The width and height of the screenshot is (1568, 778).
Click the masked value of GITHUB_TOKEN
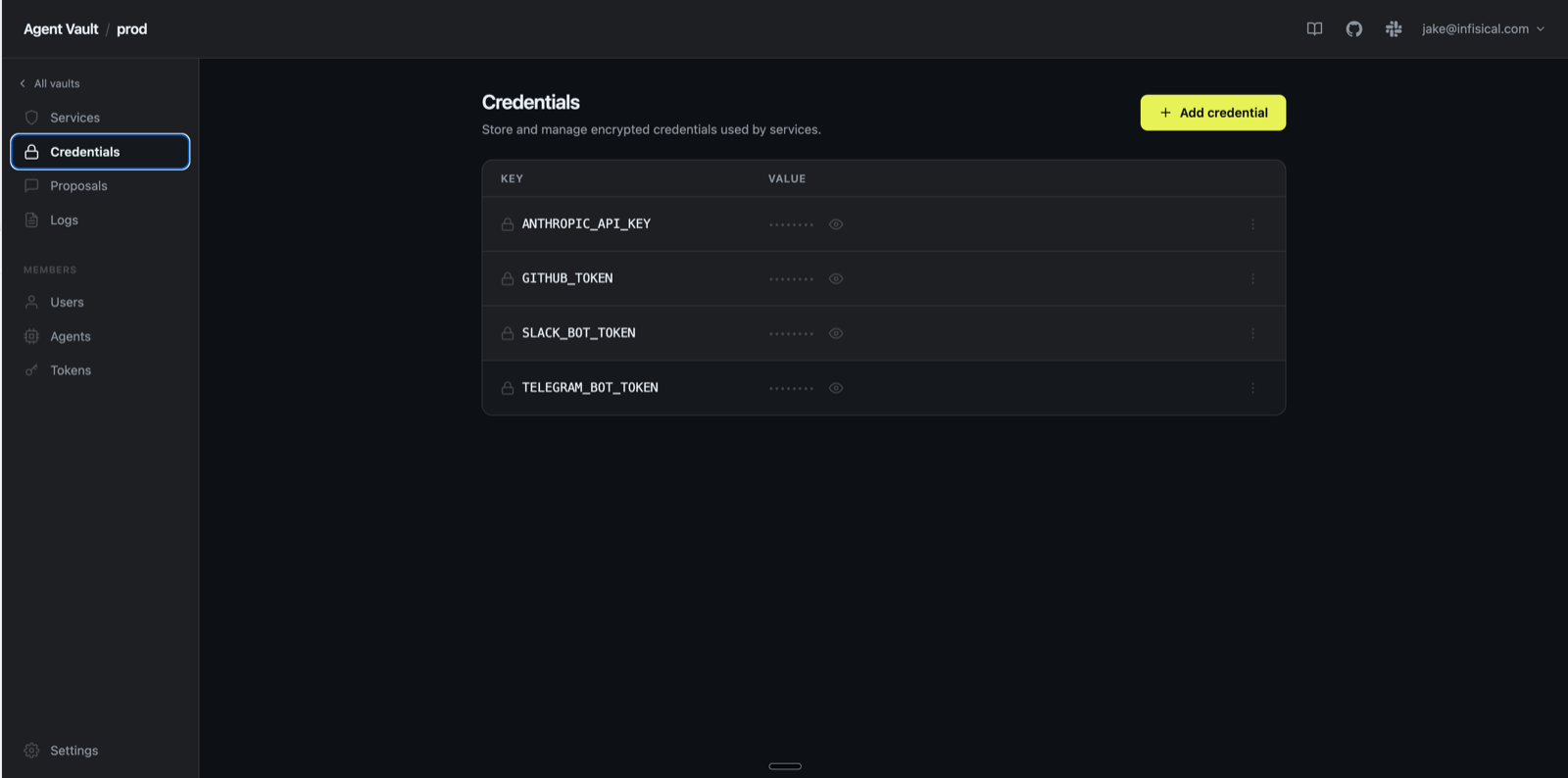(x=791, y=279)
